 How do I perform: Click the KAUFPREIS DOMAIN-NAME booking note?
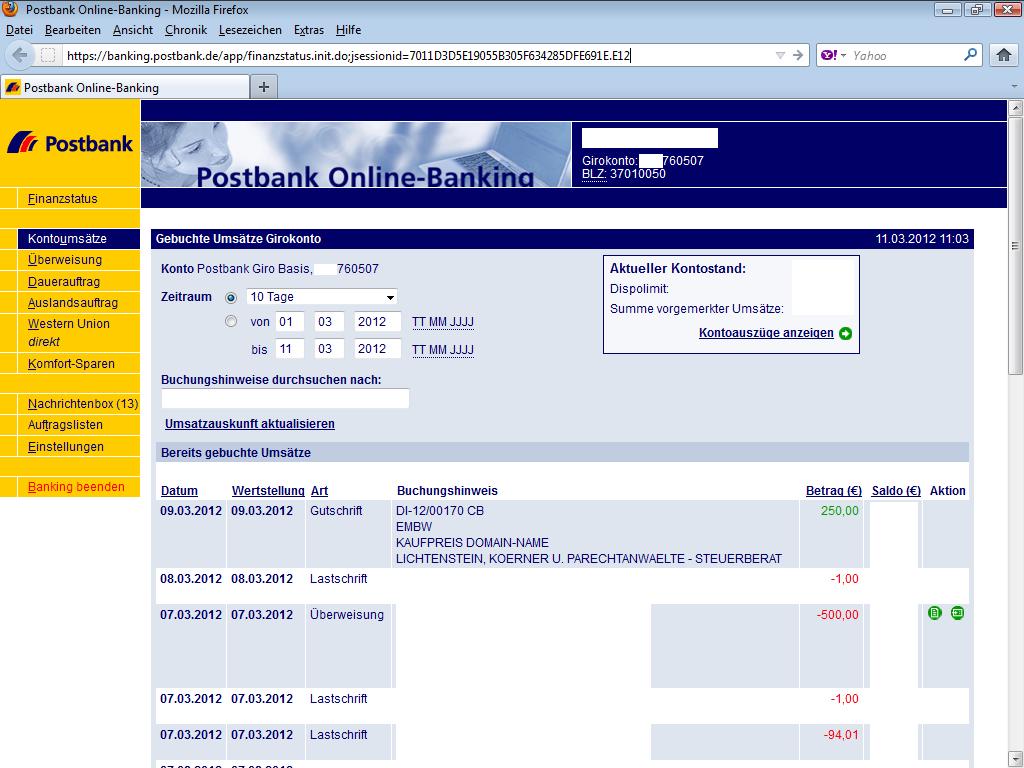[x=472, y=543]
